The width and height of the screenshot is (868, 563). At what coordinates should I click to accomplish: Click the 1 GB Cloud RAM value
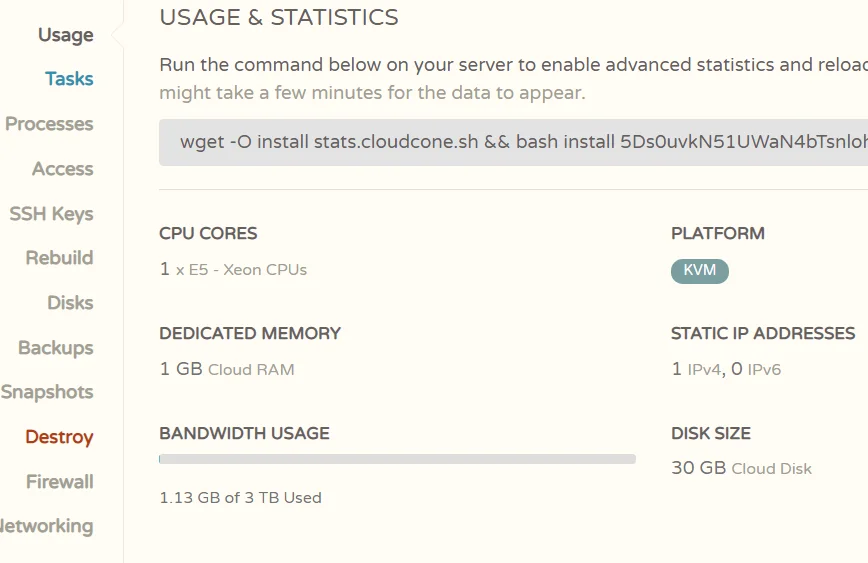coord(227,369)
